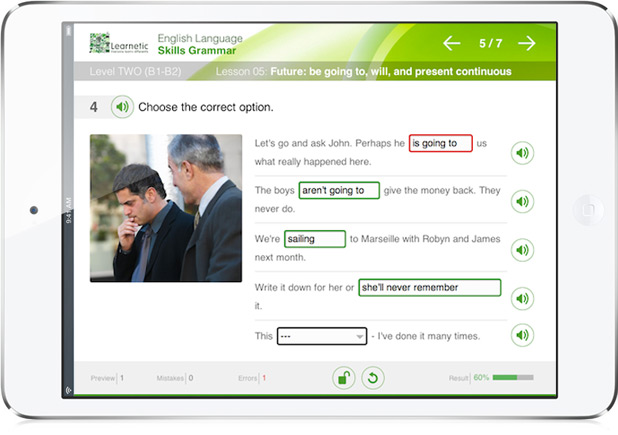Click the Errors counter in footer
Screen dimensions: 618x435
(252, 378)
